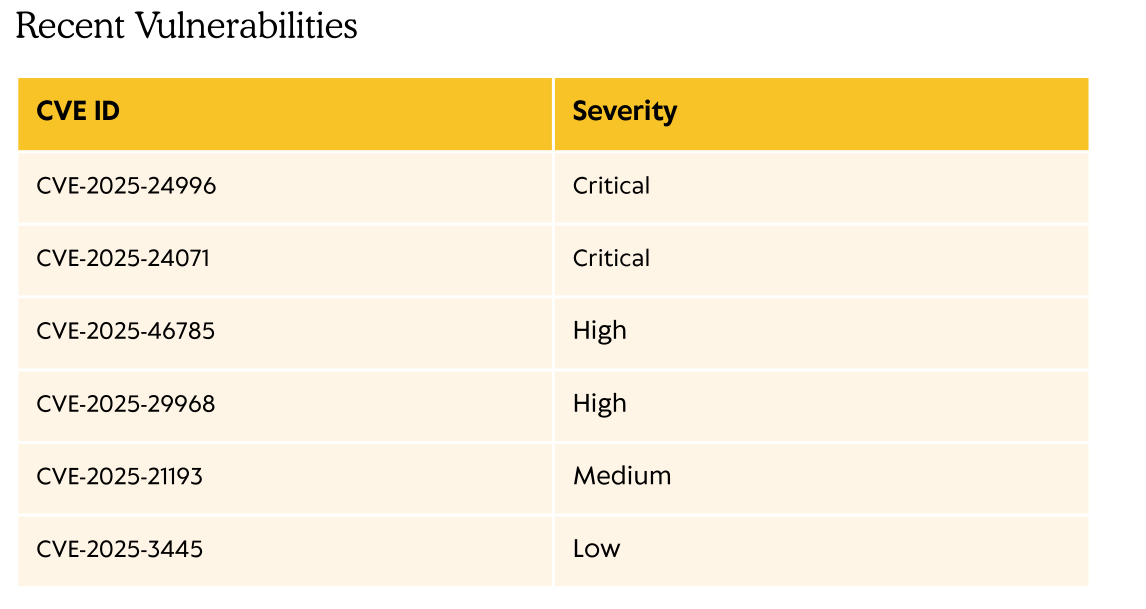This screenshot has height=609, width=1146.
Task: Select the CVE-2025-24071 cell
Action: 123,258
